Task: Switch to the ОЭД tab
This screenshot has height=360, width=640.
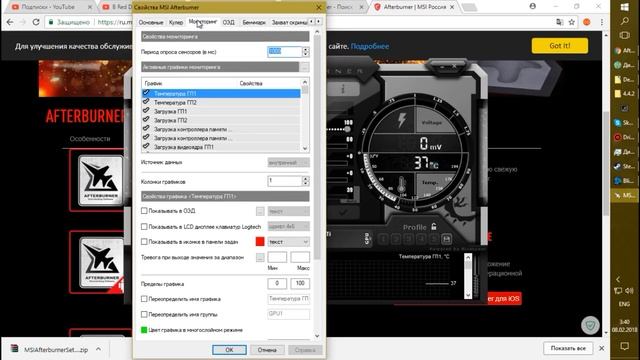Action: pyautogui.click(x=229, y=22)
